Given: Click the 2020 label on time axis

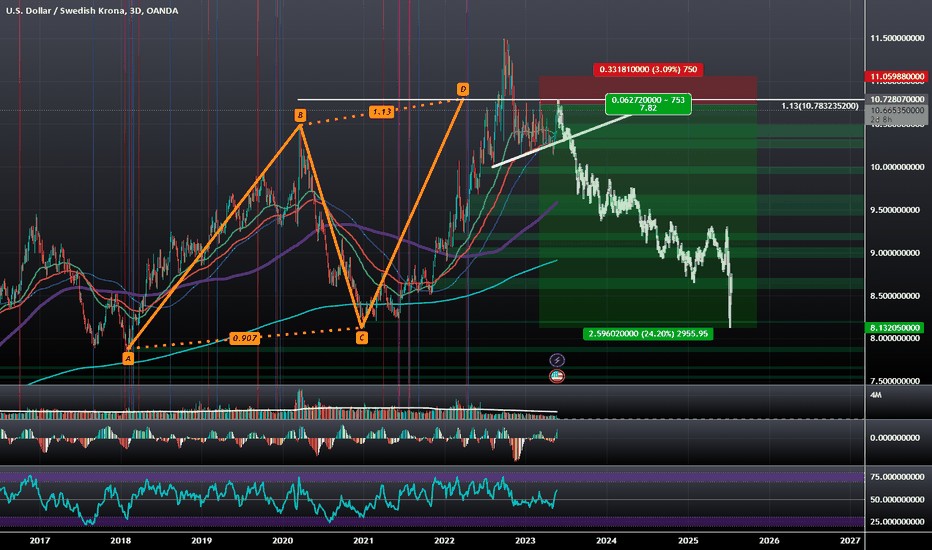Looking at the screenshot, I should [x=282, y=540].
